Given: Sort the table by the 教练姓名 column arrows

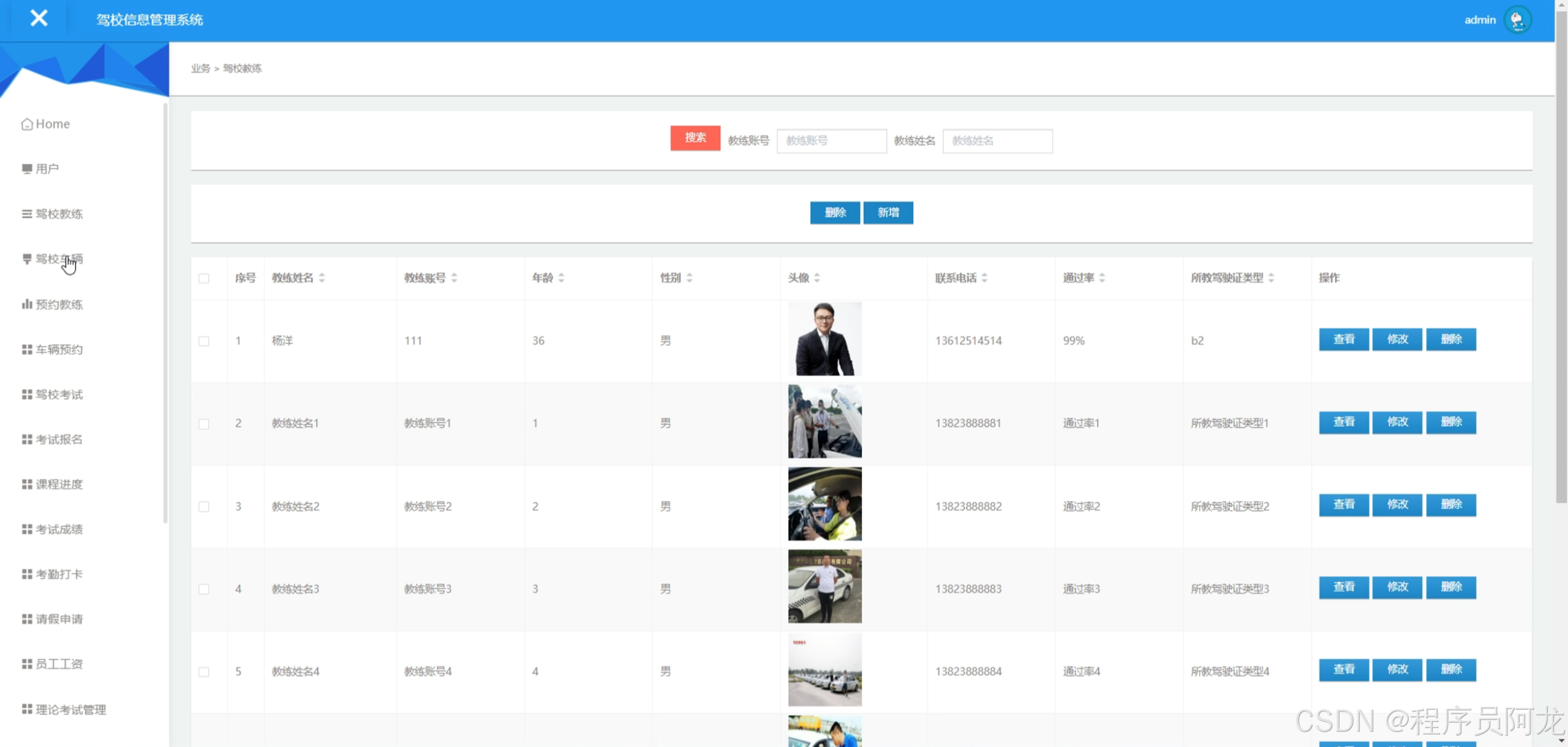Looking at the screenshot, I should tap(322, 278).
